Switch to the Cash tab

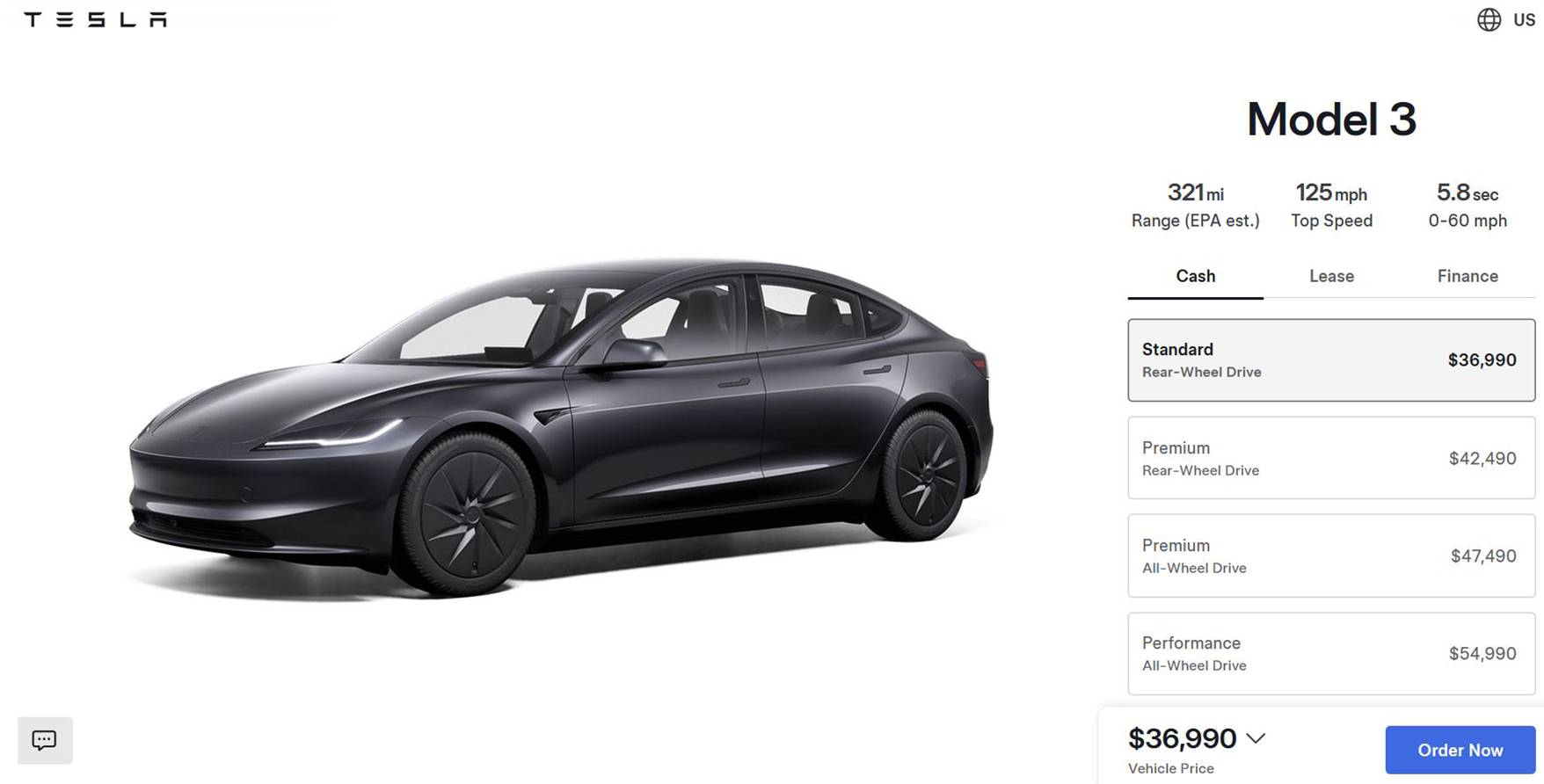[x=1196, y=276]
